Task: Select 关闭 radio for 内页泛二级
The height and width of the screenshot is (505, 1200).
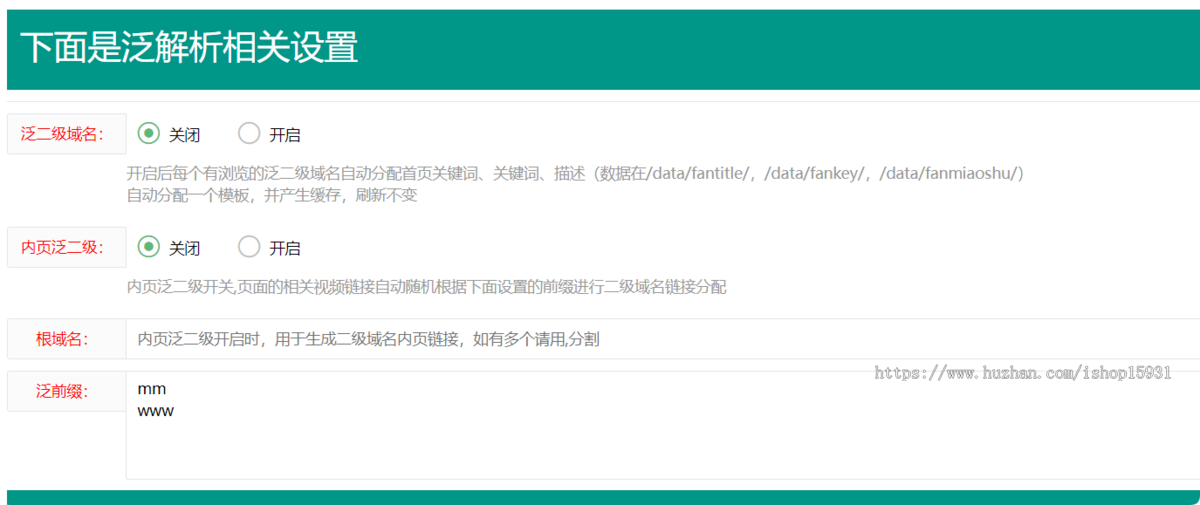Action: click(x=148, y=247)
